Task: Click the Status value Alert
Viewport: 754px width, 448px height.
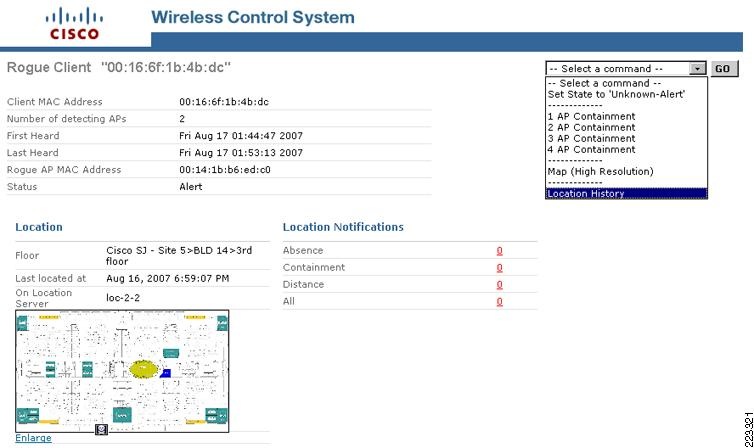Action: [x=191, y=187]
